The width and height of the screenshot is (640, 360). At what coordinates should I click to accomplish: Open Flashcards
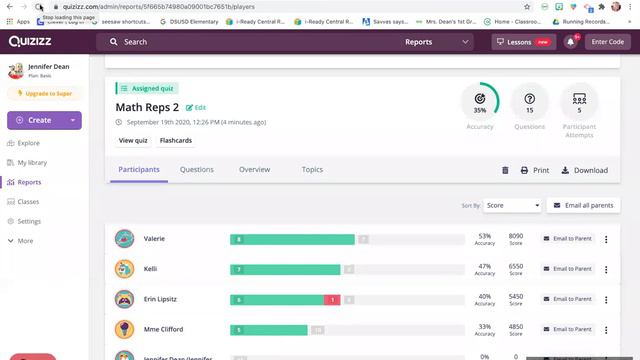pos(176,140)
